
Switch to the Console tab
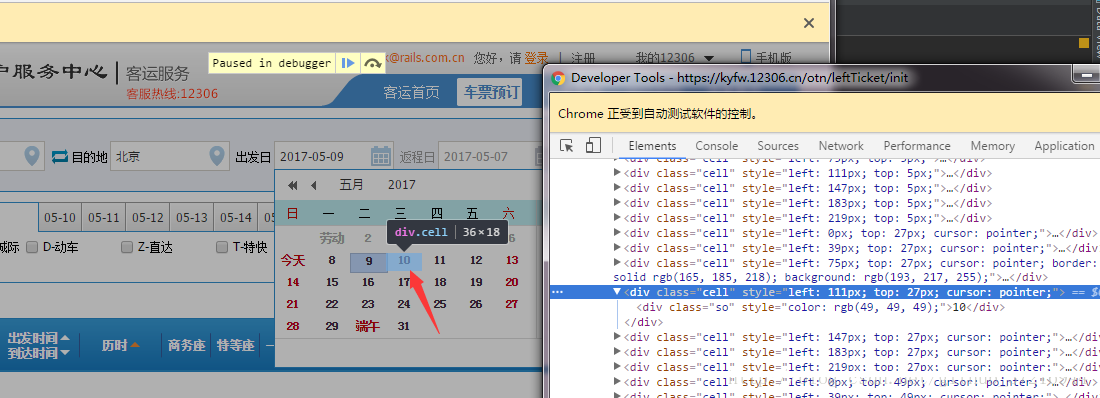716,146
